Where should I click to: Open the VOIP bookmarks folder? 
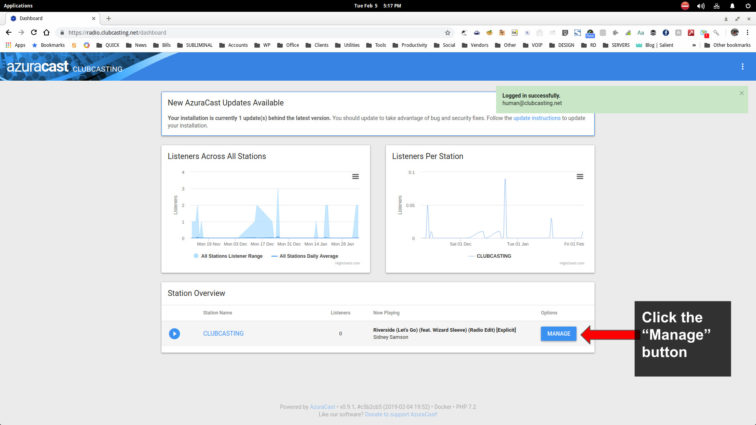click(x=533, y=45)
